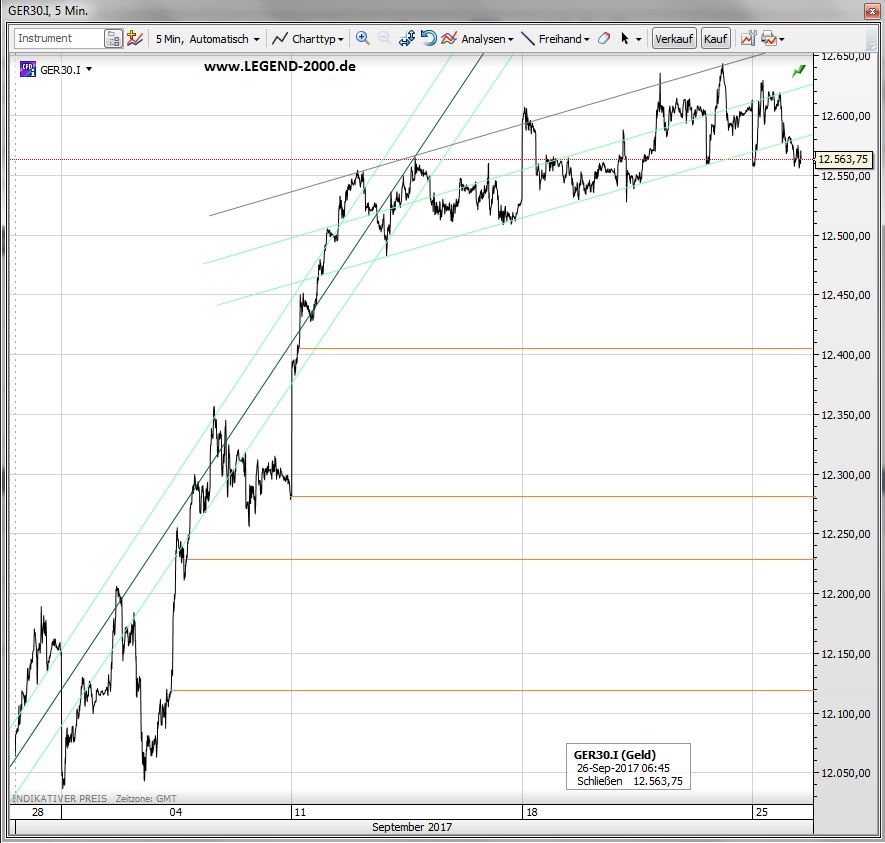Expand the pointer tool dropdown arrow

638,39
